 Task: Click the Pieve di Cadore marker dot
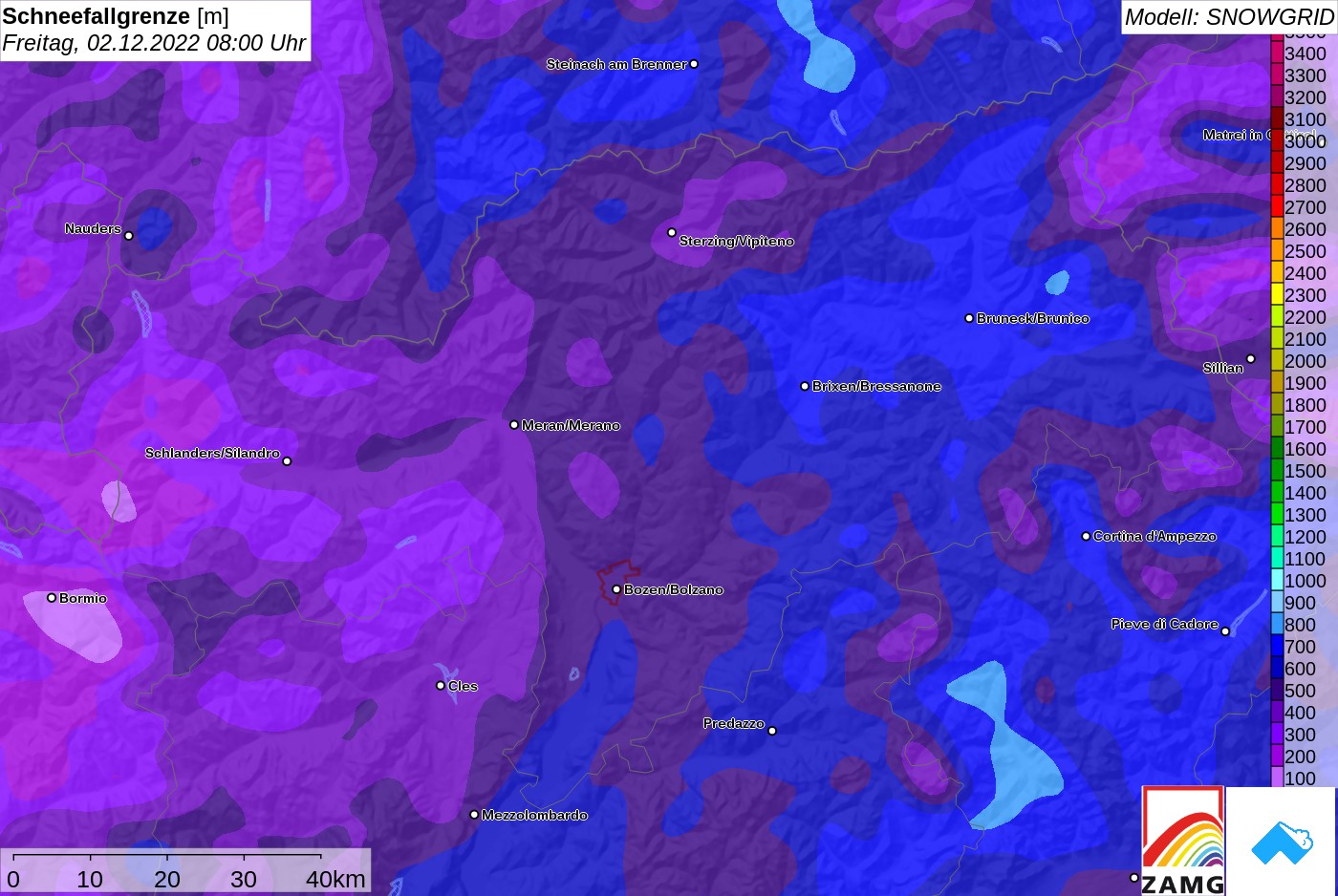point(1225,631)
